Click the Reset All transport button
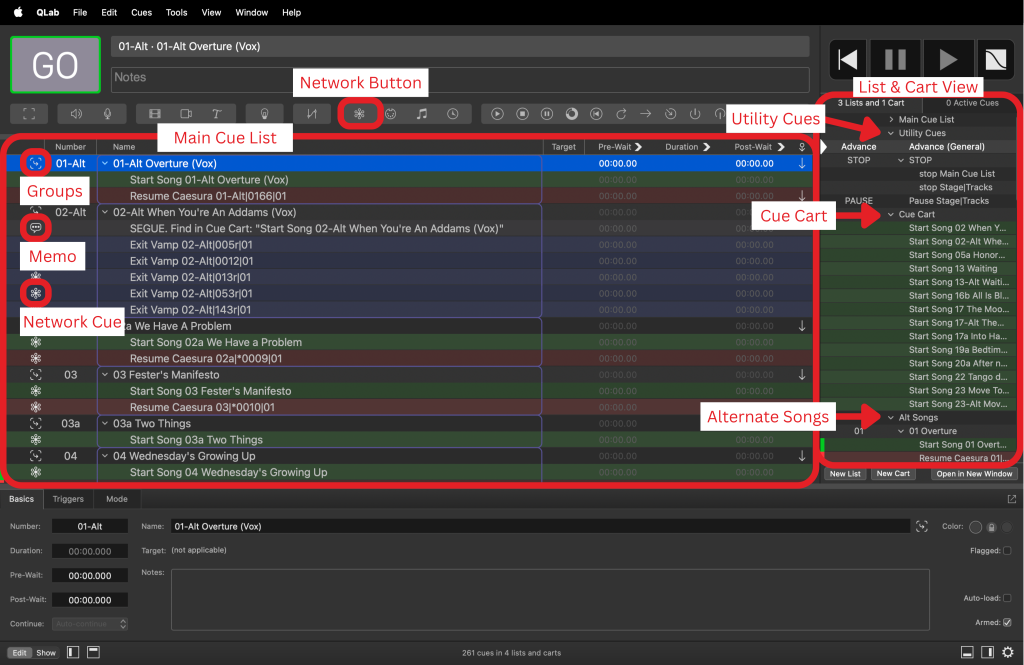The width and height of the screenshot is (1024, 665). click(848, 60)
